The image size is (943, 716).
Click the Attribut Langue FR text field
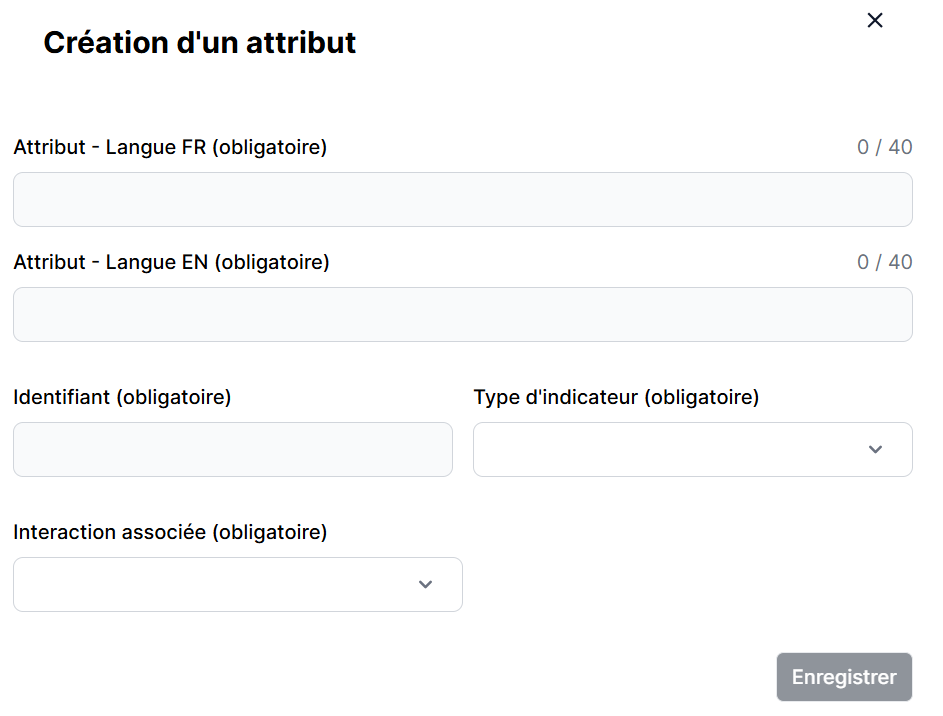(462, 199)
